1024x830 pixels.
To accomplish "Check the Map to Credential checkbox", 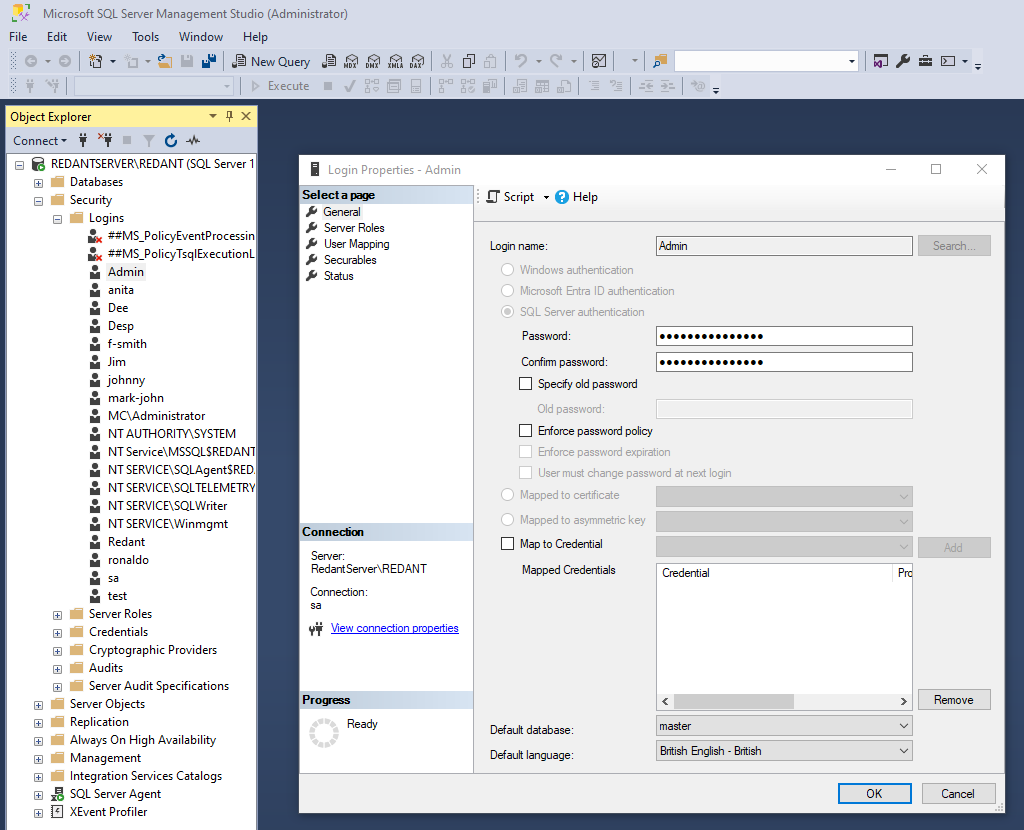I will click(x=507, y=544).
